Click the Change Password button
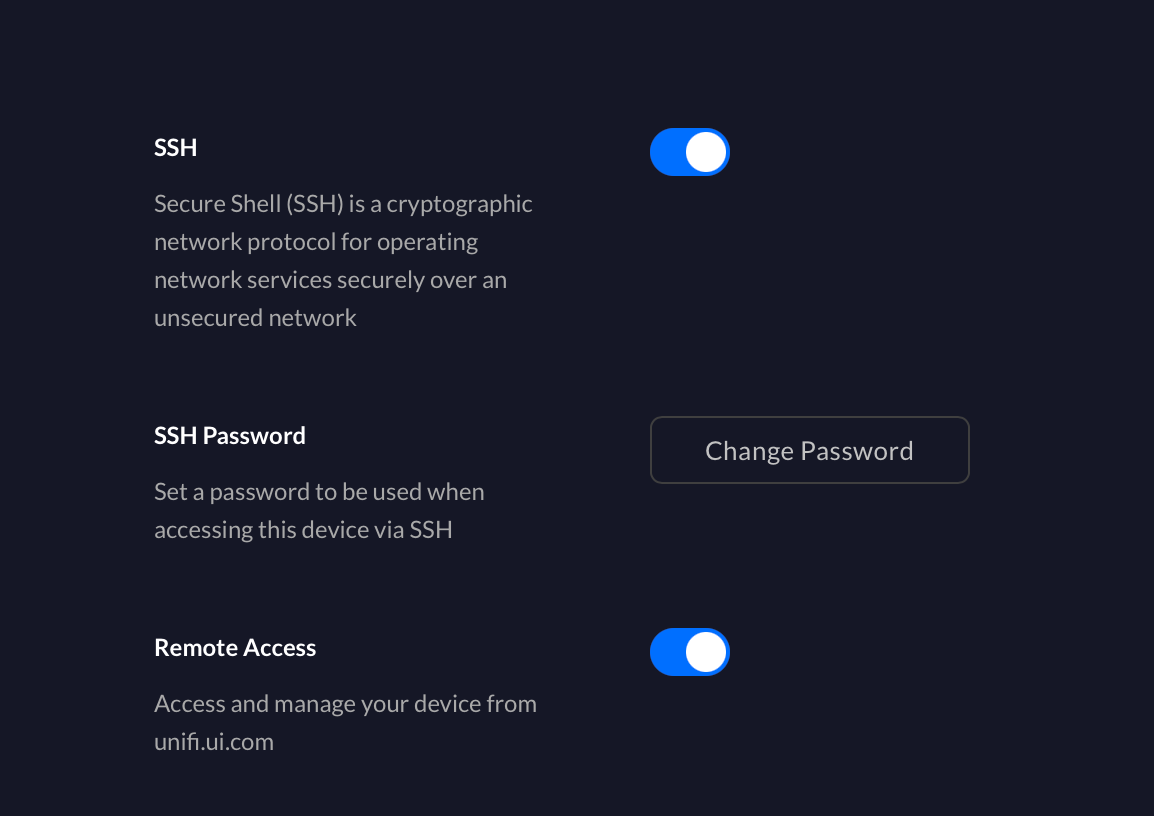 809,450
